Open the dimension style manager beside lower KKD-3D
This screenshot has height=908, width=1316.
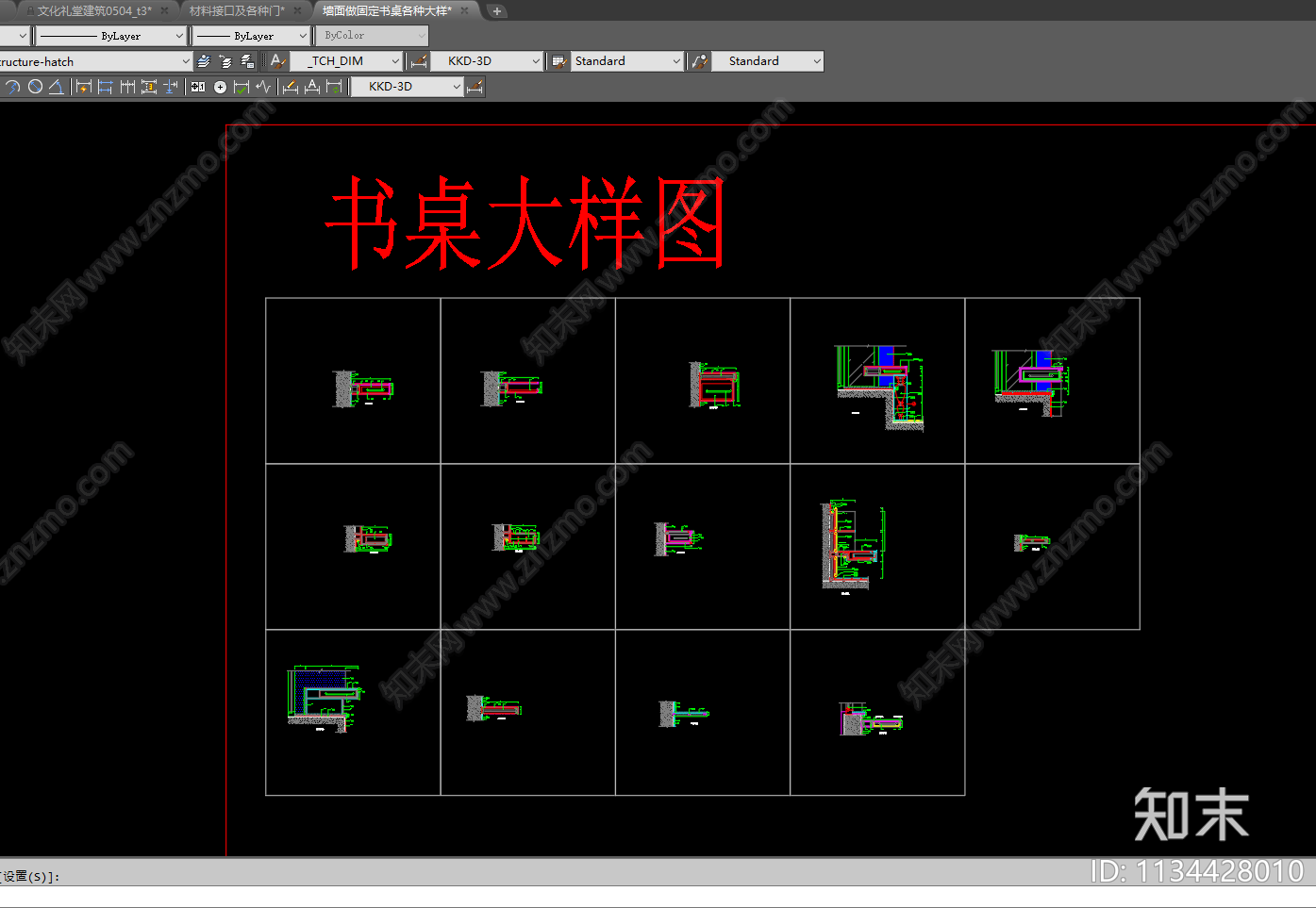tap(475, 87)
